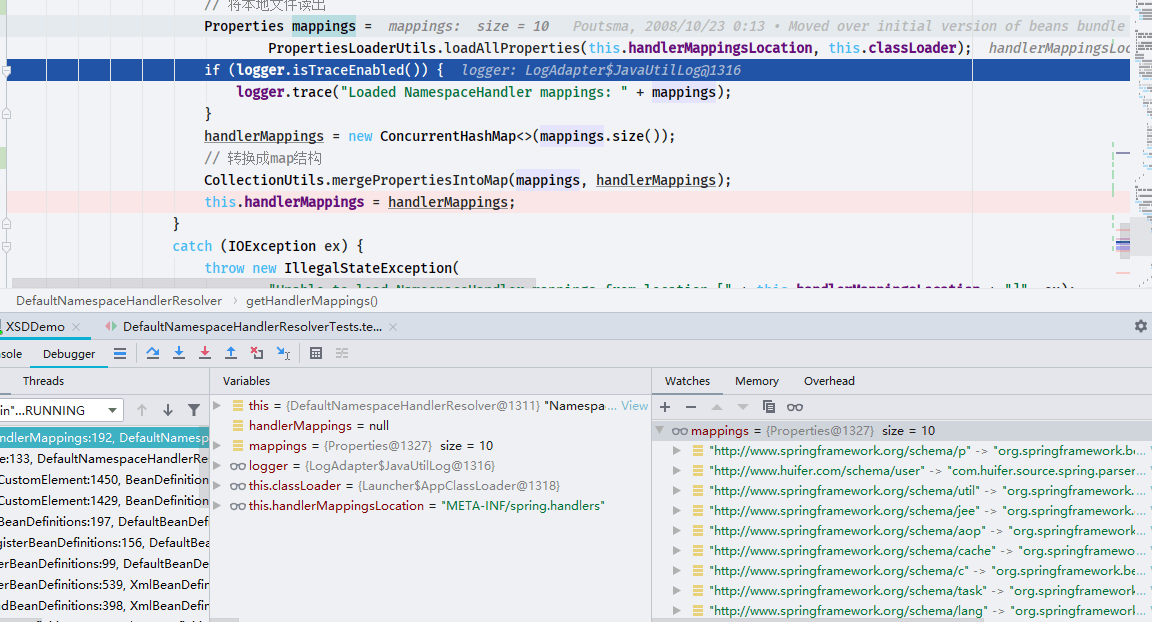1152x622 pixels.
Task: Open the RUNNING thread dropdown
Action: coord(112,411)
